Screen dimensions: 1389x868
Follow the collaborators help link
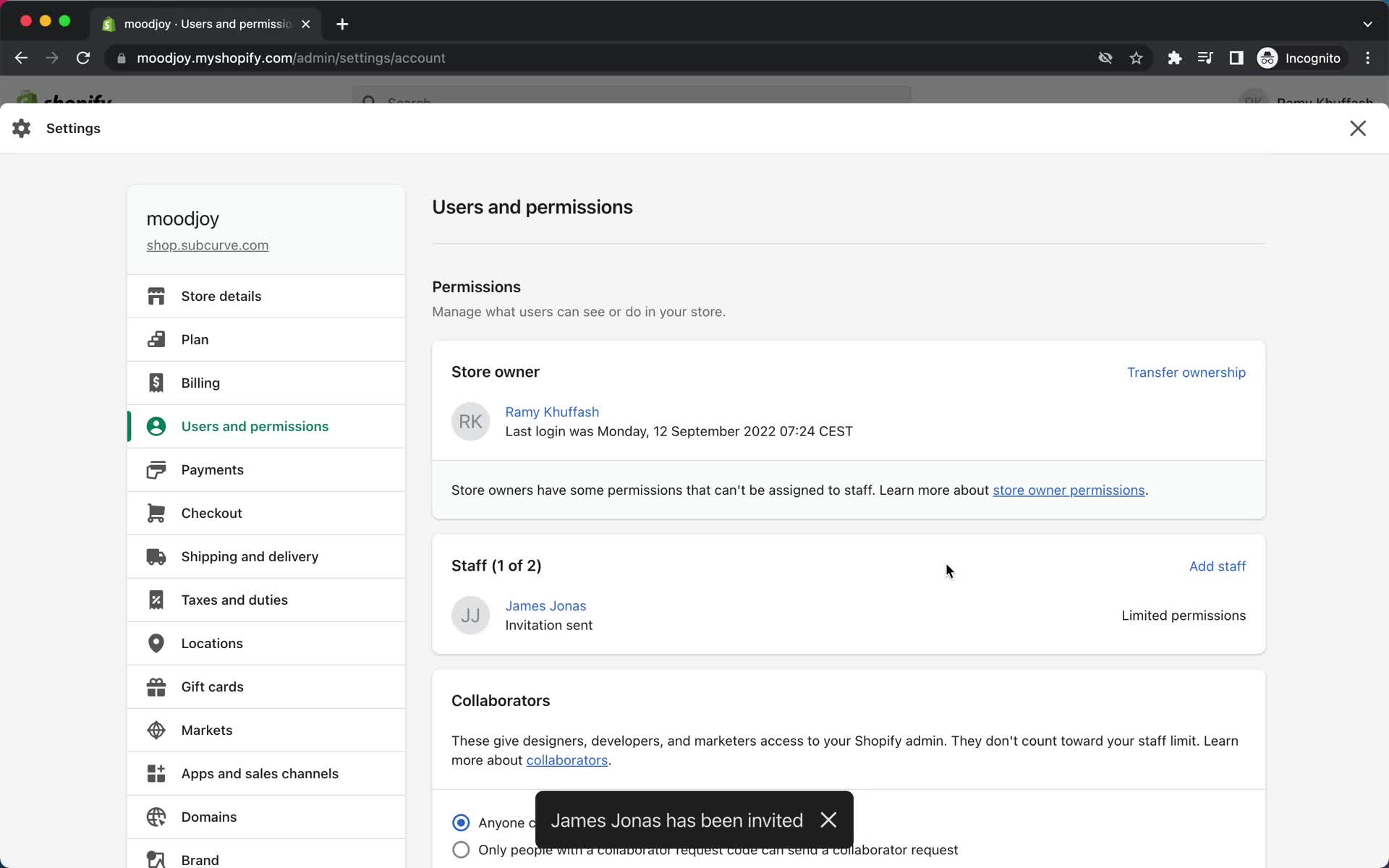tap(566, 760)
